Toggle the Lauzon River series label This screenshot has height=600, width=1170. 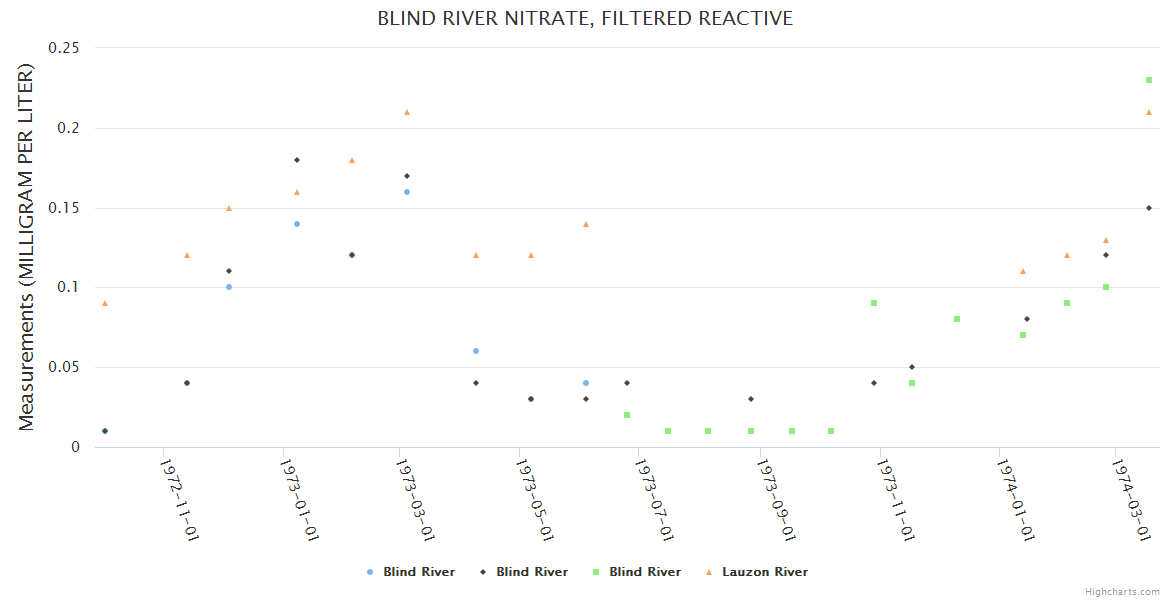click(x=765, y=572)
